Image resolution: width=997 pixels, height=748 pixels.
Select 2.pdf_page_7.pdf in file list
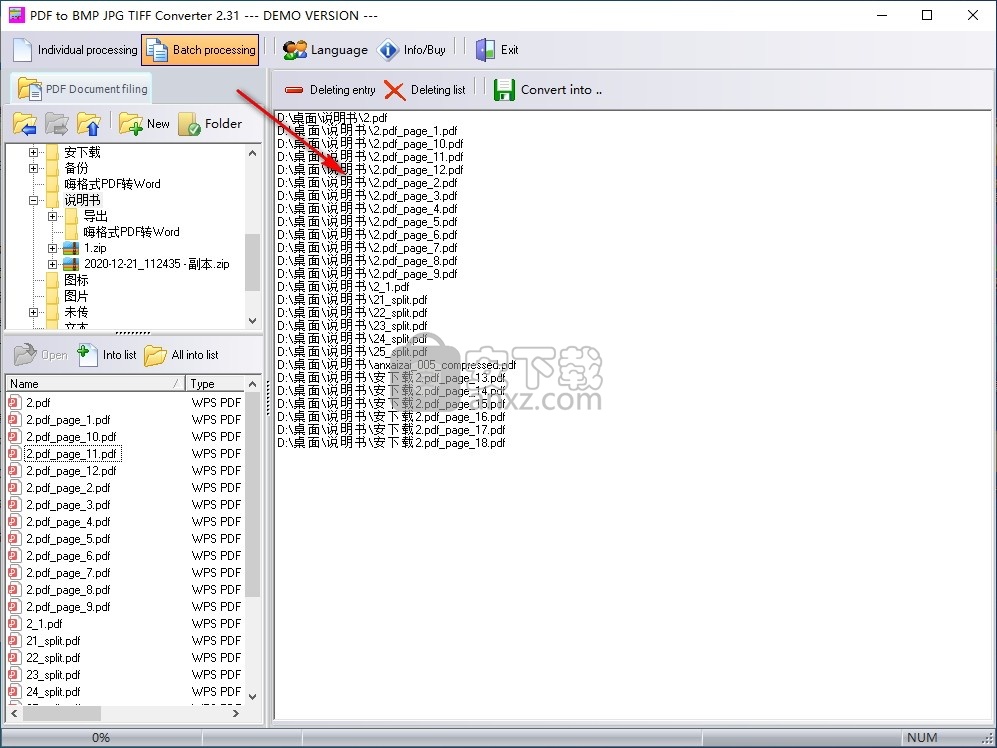(68, 573)
